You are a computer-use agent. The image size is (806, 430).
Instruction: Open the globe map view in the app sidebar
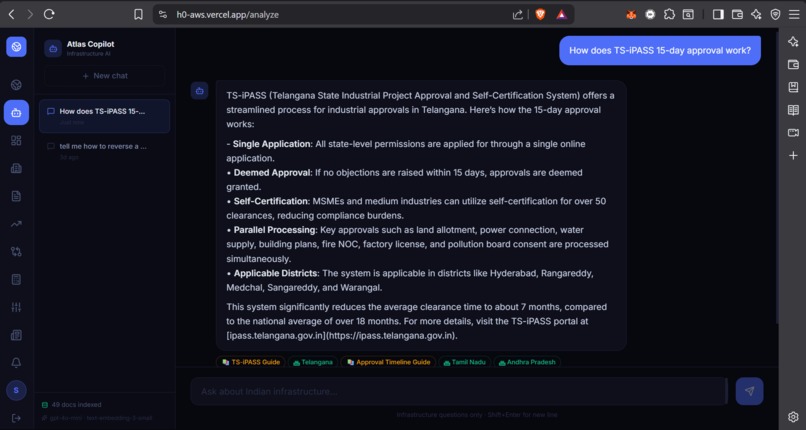point(16,85)
